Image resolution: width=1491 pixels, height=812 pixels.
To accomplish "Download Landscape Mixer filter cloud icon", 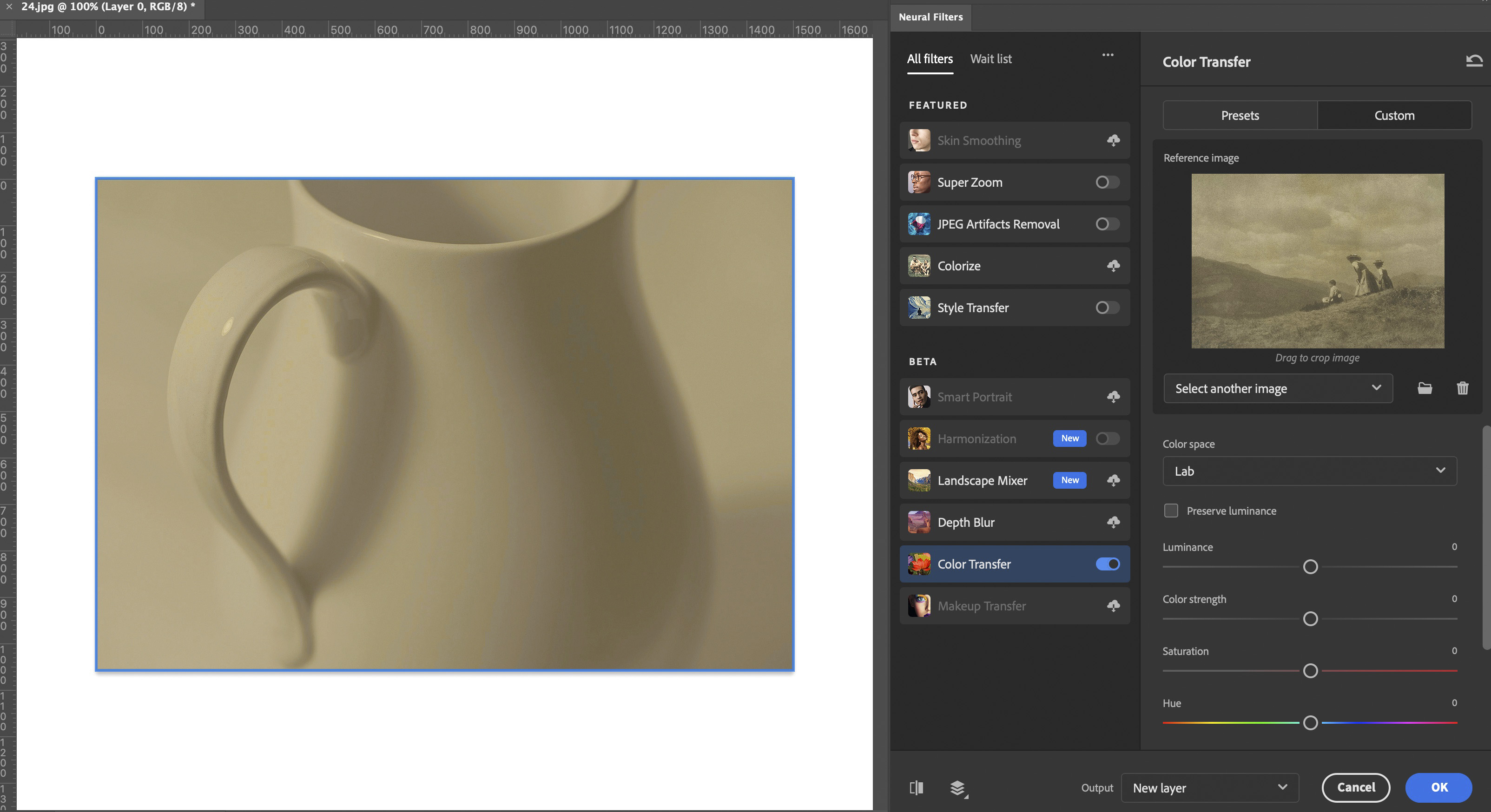I will coord(1113,480).
